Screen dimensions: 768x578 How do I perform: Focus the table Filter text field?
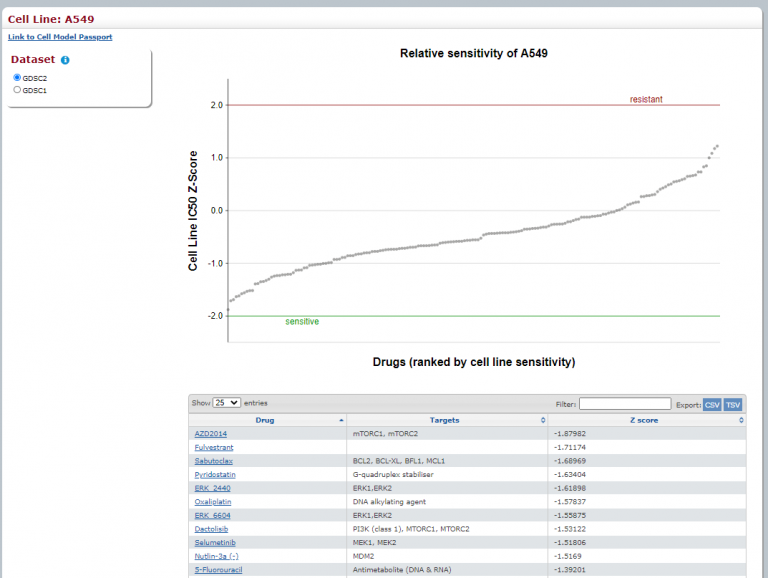click(624, 403)
